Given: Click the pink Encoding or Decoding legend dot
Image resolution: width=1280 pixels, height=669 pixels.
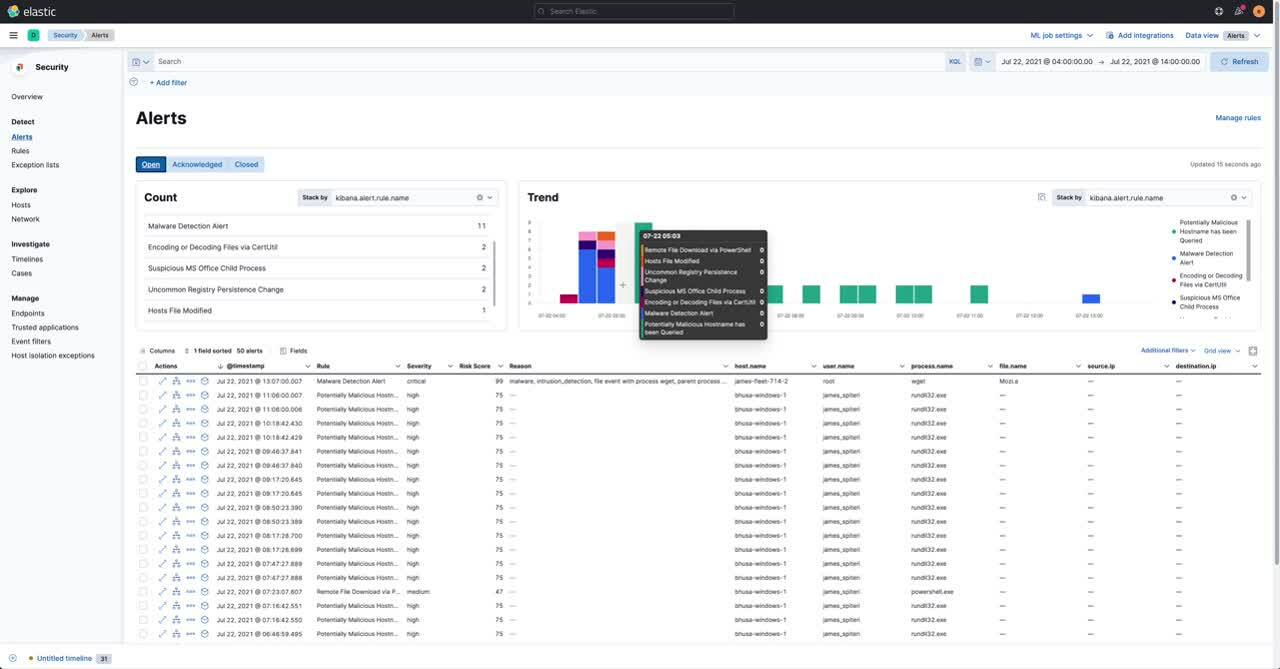Looking at the screenshot, I should point(1174,280).
